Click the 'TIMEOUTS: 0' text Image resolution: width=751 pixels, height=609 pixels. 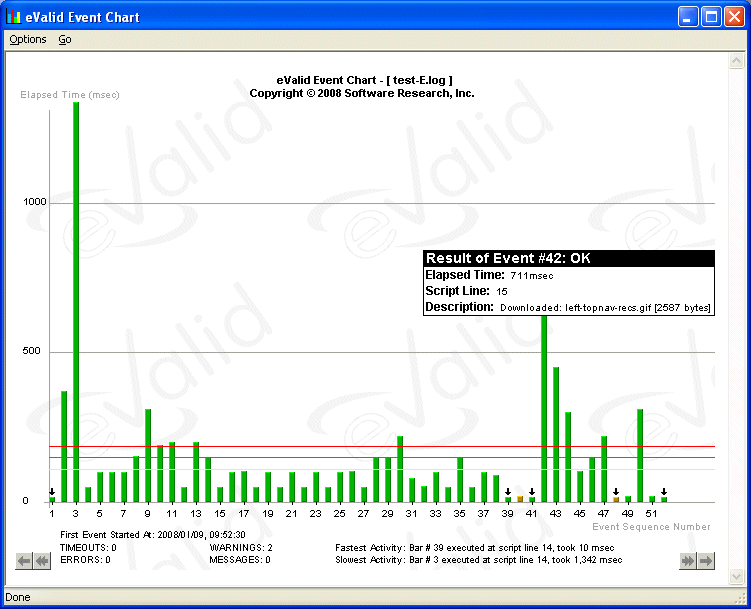coord(88,547)
